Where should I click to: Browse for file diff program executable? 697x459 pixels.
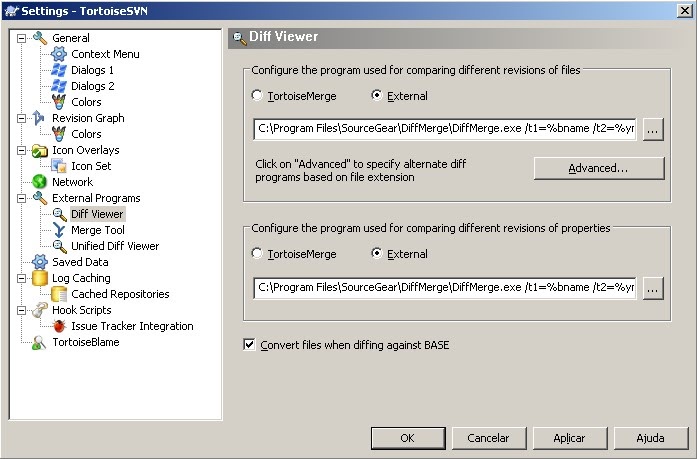point(653,129)
